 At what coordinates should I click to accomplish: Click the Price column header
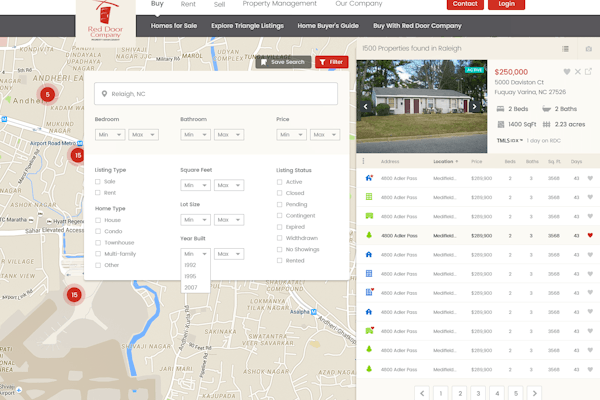476,162
